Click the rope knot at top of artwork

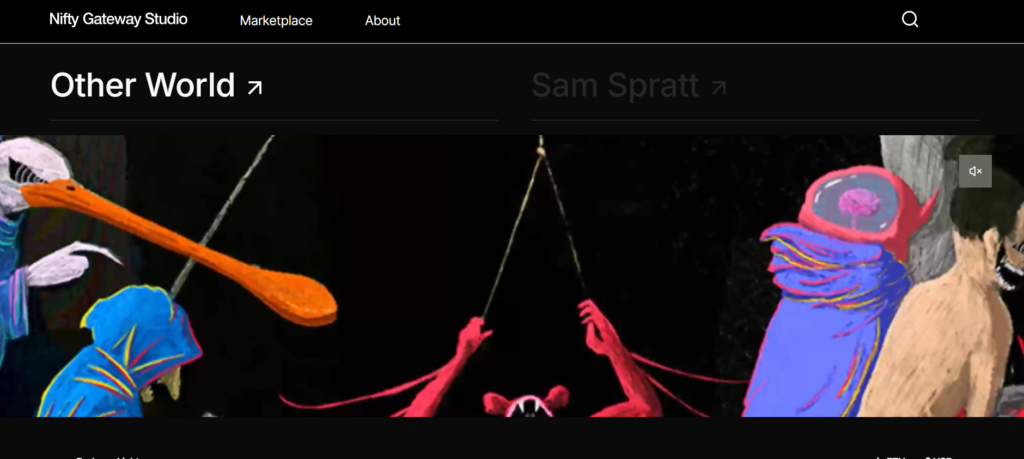click(x=540, y=151)
